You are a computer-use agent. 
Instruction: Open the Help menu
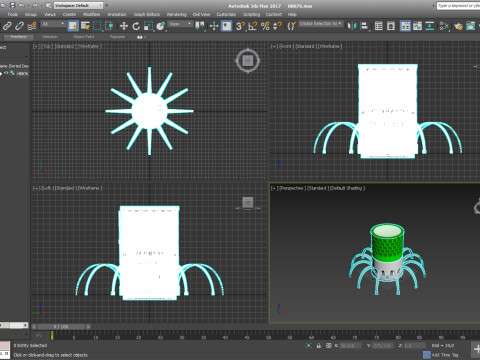point(292,14)
